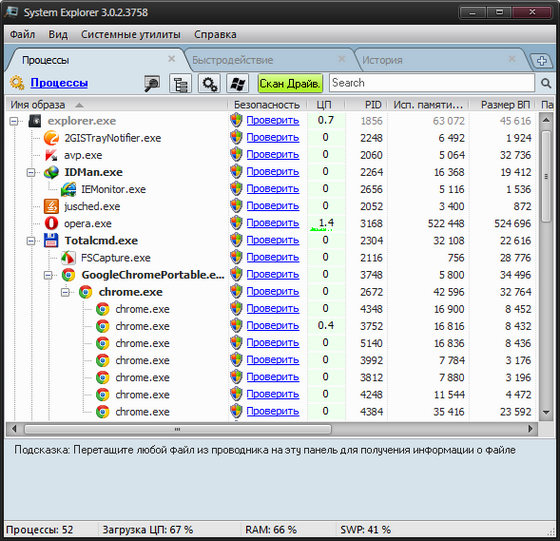
Task: Close the Процессы tab with its X
Action: (172, 59)
